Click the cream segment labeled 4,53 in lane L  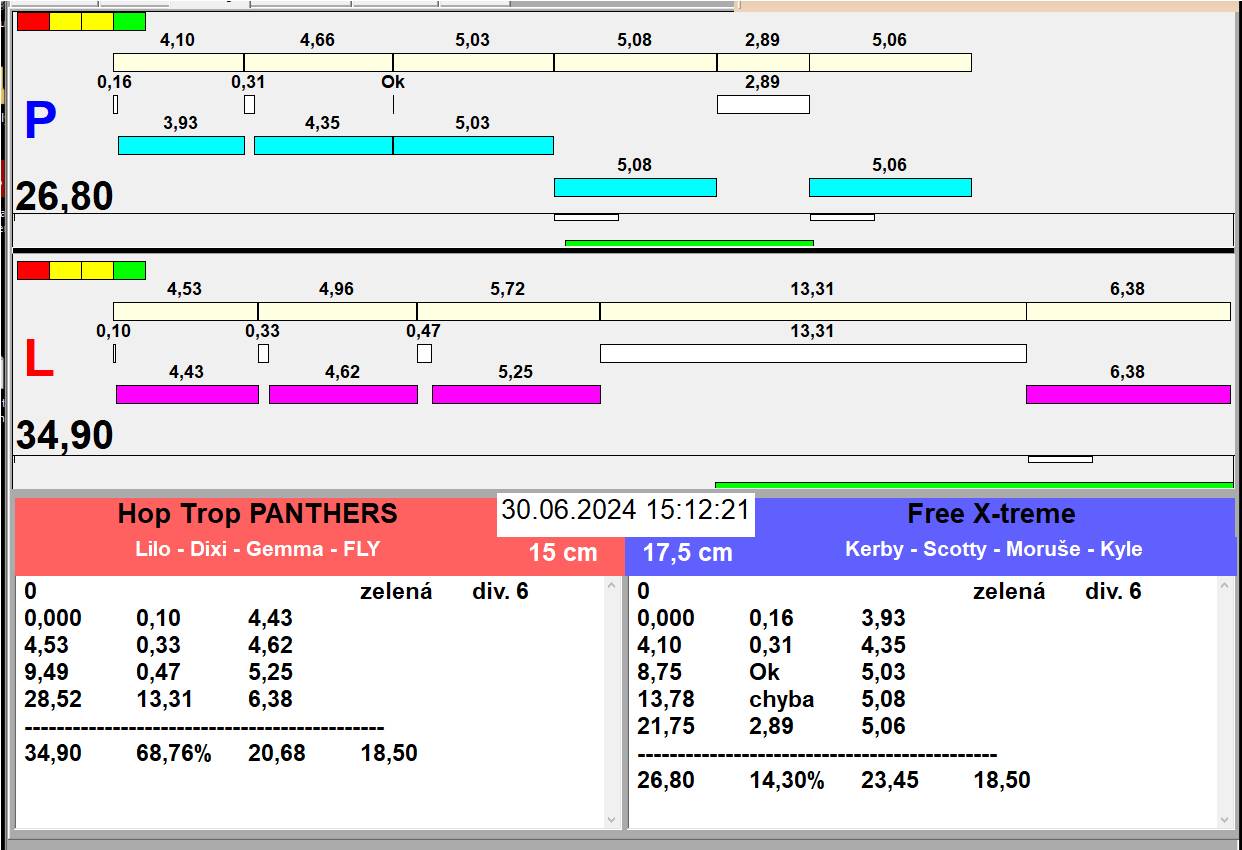185,311
